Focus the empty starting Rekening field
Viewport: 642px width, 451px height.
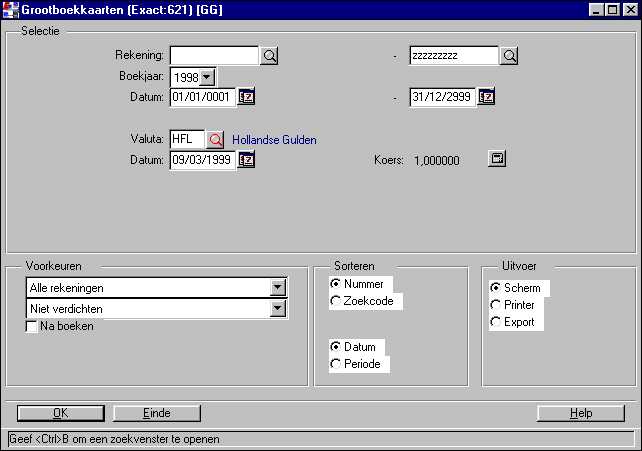(214, 56)
